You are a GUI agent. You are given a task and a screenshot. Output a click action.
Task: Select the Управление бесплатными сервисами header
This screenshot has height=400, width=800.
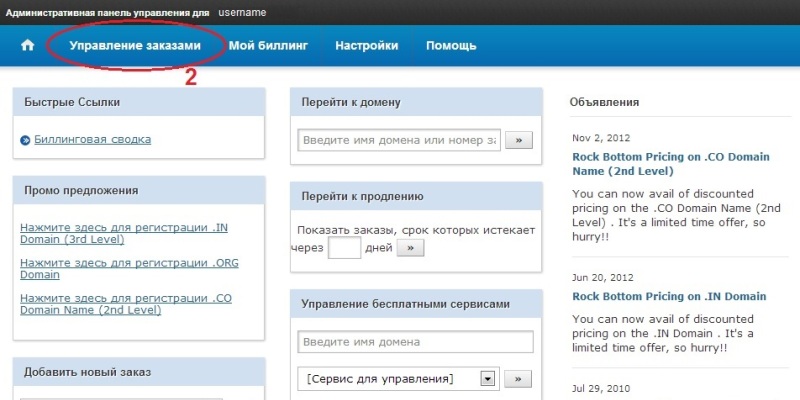(x=416, y=304)
